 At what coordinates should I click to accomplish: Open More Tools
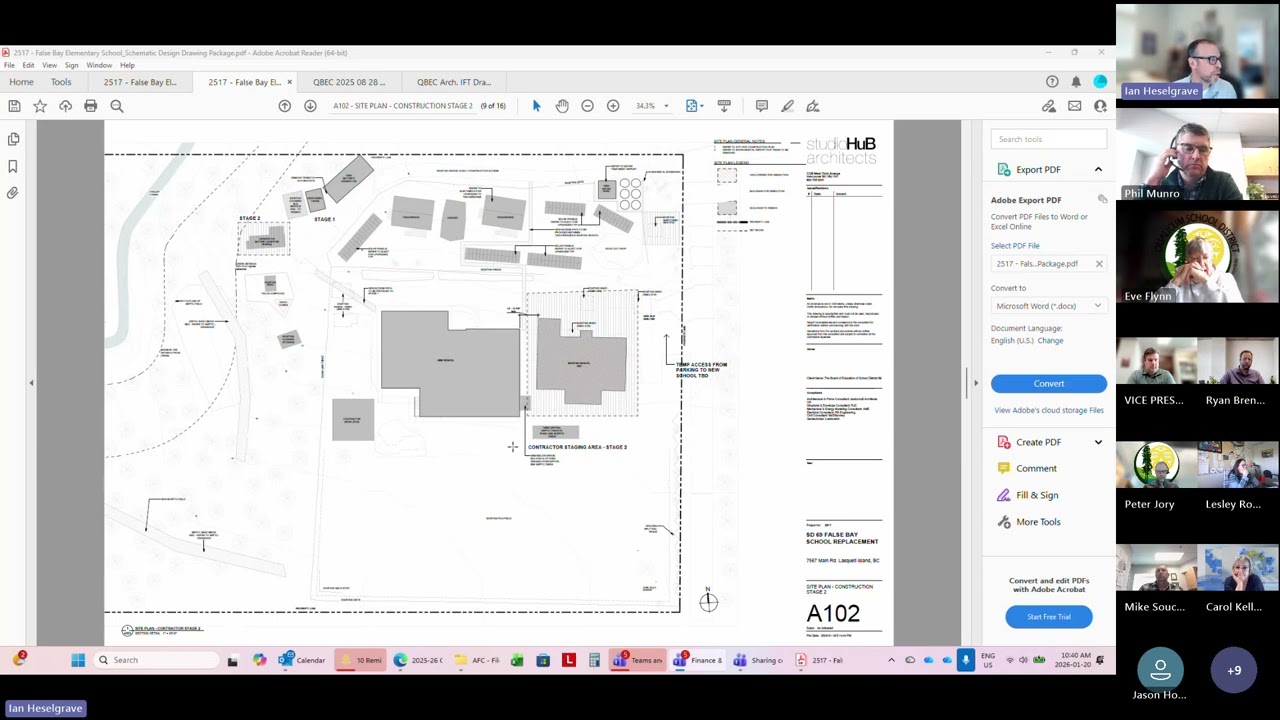[1038, 522]
